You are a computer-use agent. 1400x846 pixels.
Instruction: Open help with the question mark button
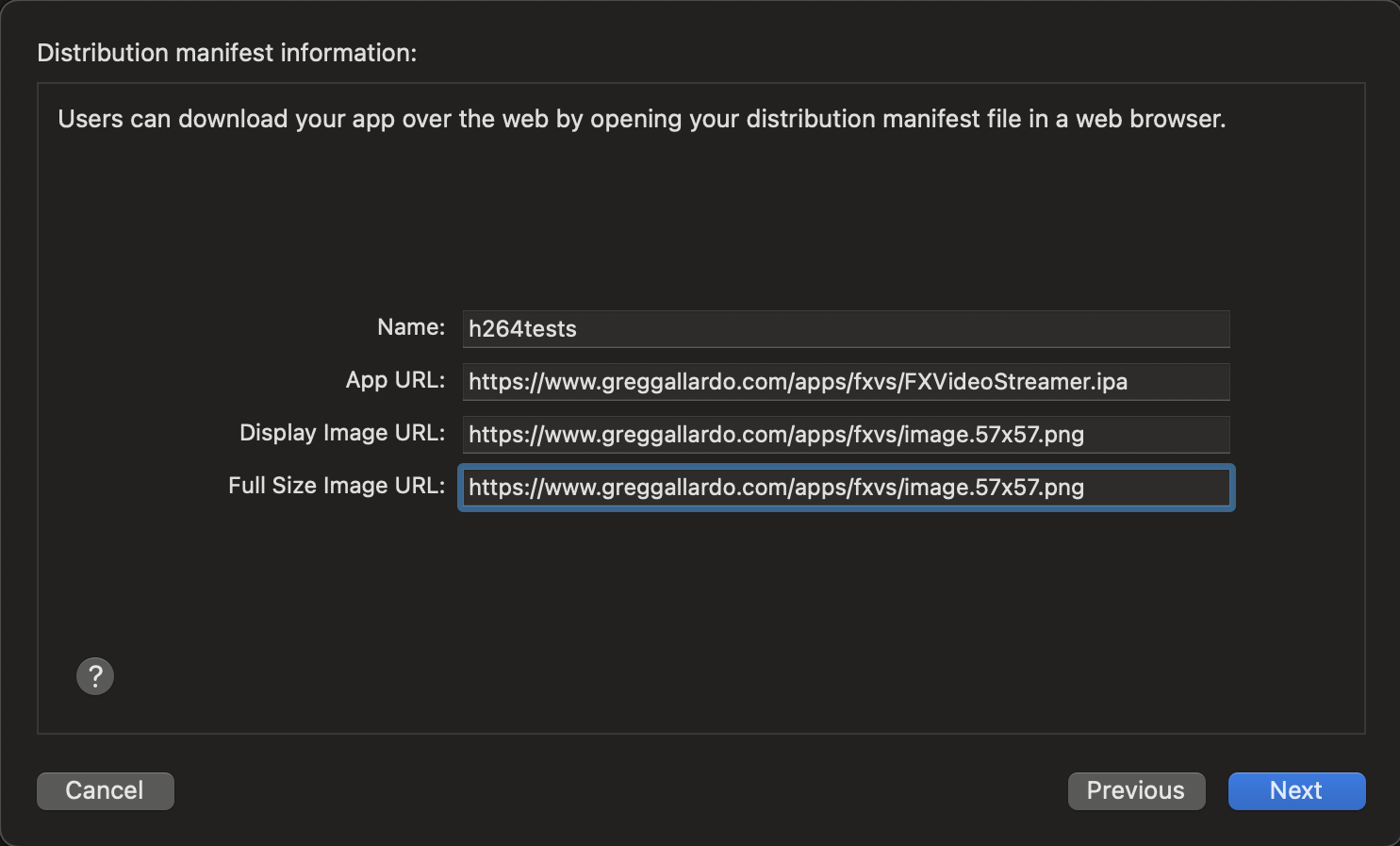(x=95, y=676)
